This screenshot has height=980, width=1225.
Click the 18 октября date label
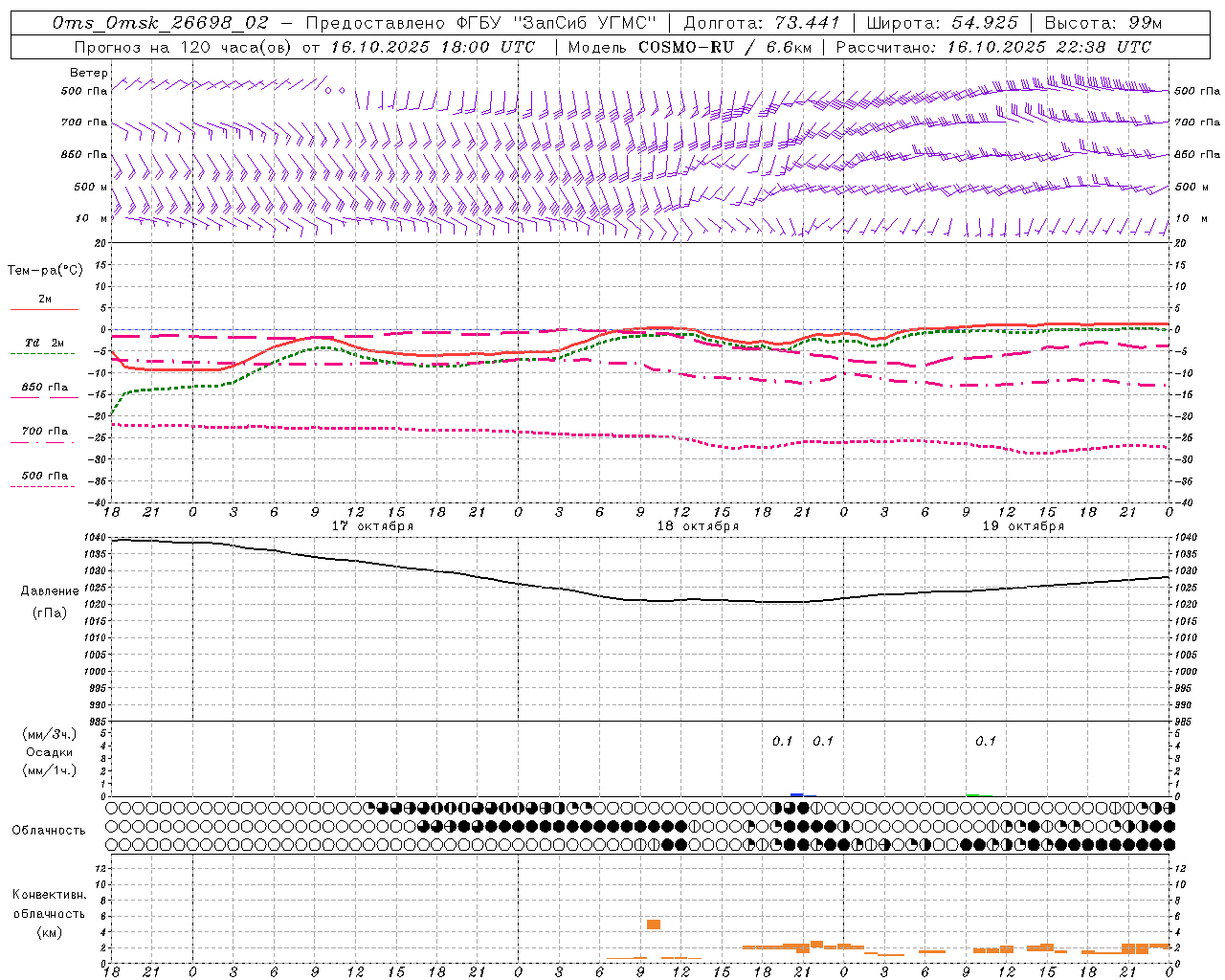tap(698, 525)
